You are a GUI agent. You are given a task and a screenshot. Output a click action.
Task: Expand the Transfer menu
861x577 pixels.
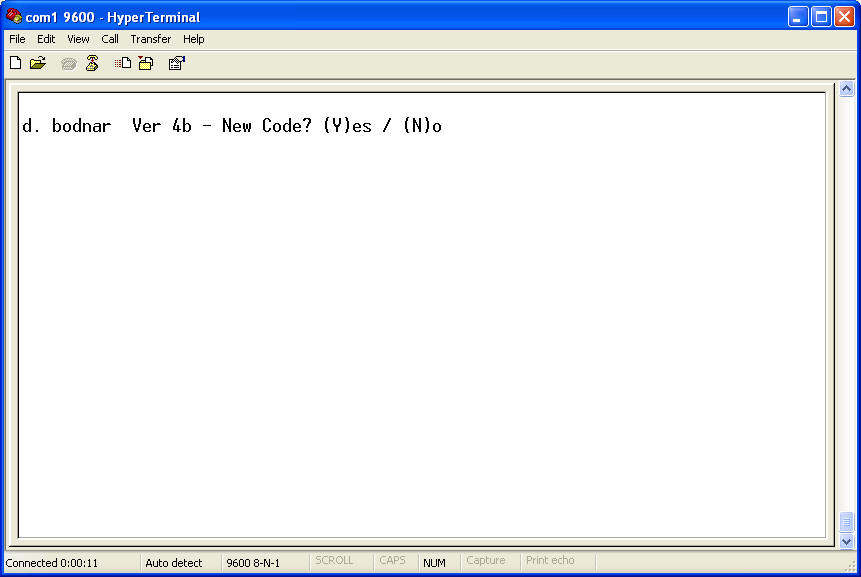[x=150, y=39]
